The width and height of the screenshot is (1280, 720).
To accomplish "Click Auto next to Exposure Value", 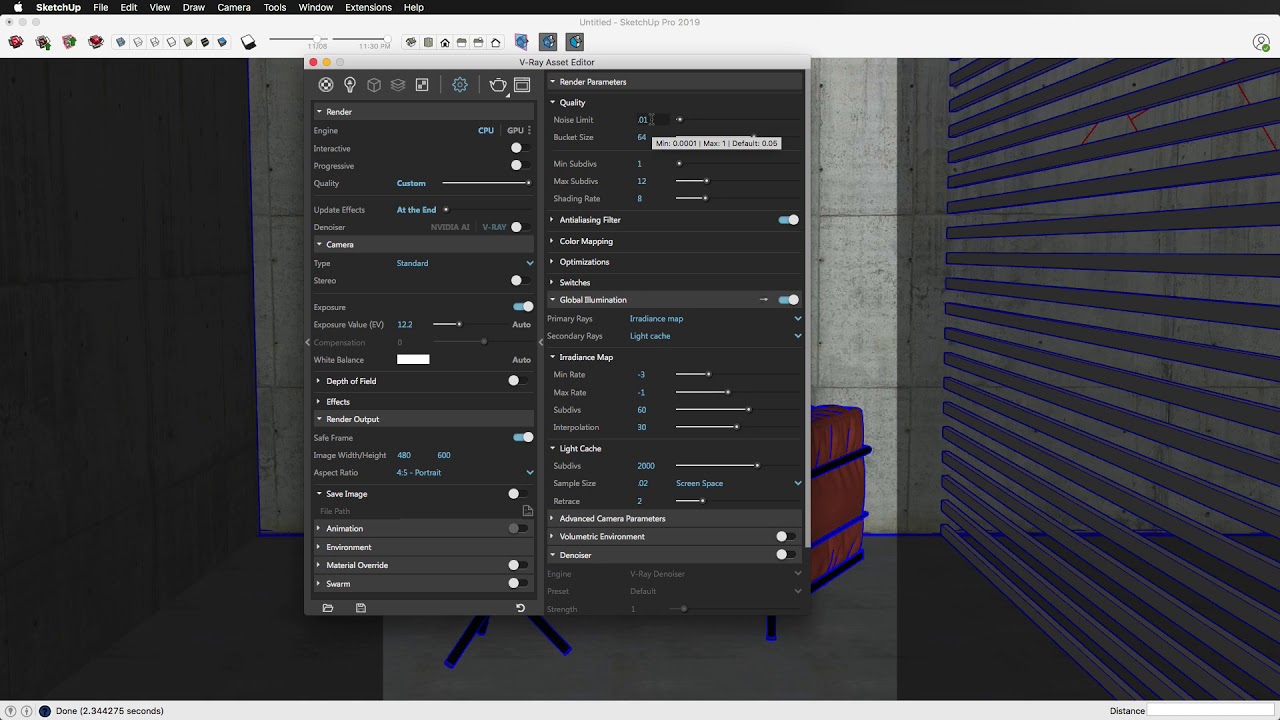I will pyautogui.click(x=521, y=325).
